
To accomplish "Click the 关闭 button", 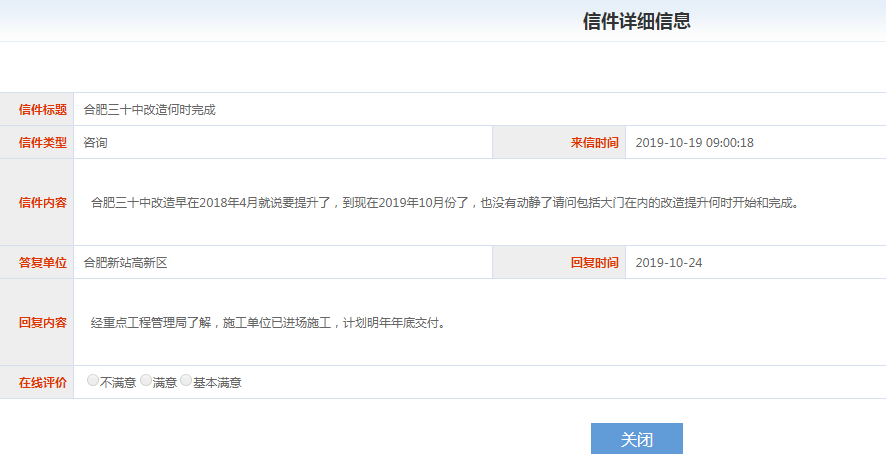I will click(637, 439).
